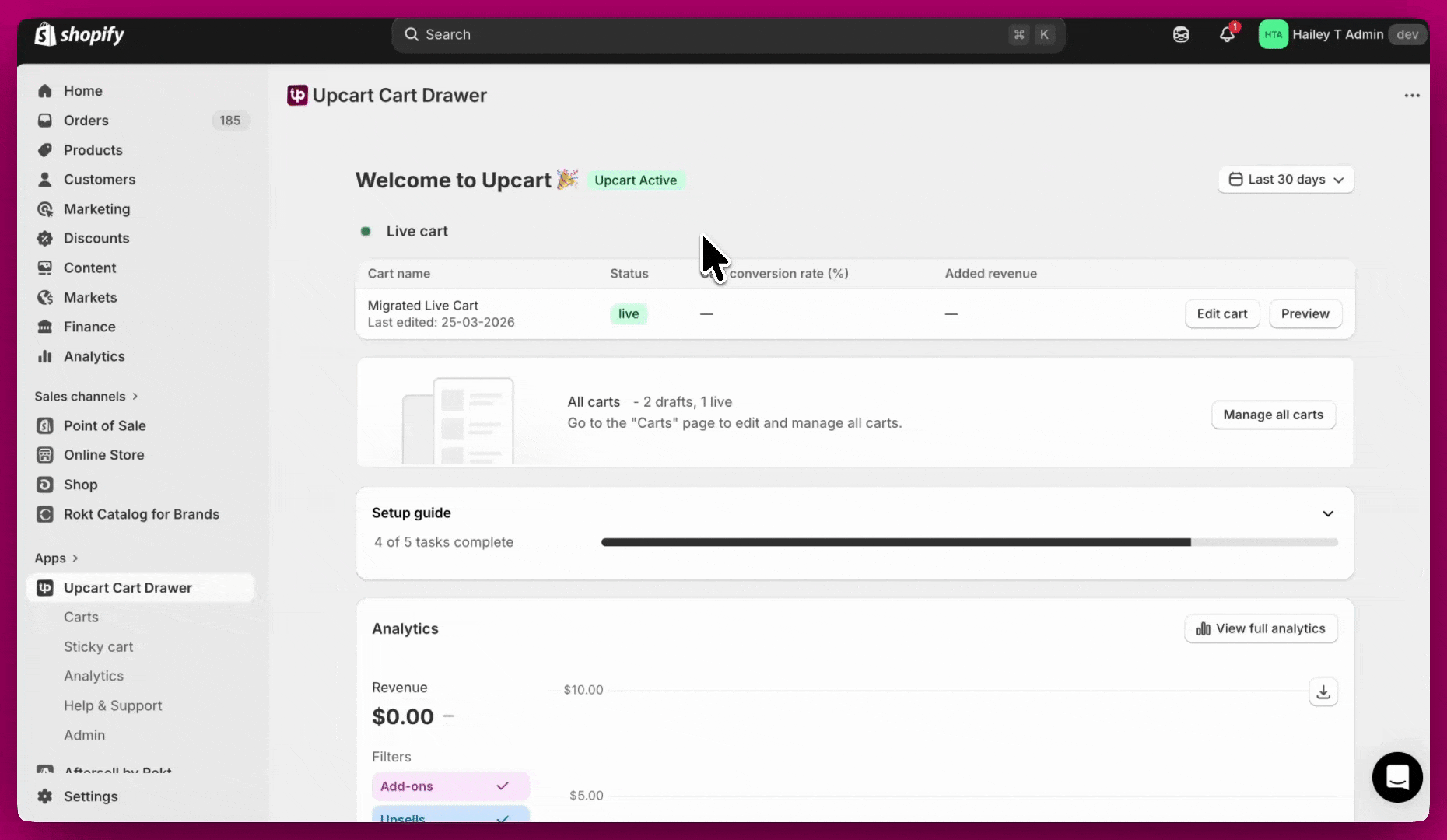Click the Upcart logo in page header

click(297, 95)
